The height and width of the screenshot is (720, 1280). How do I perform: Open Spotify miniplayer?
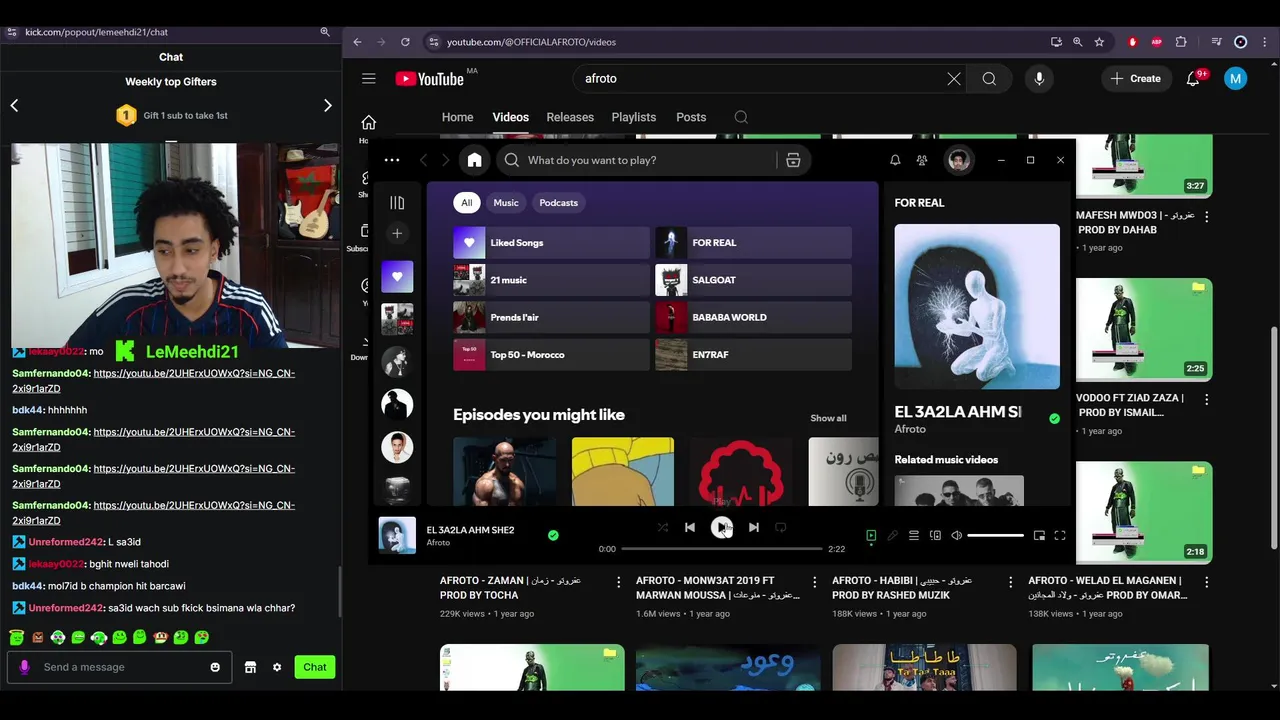click(x=1039, y=536)
